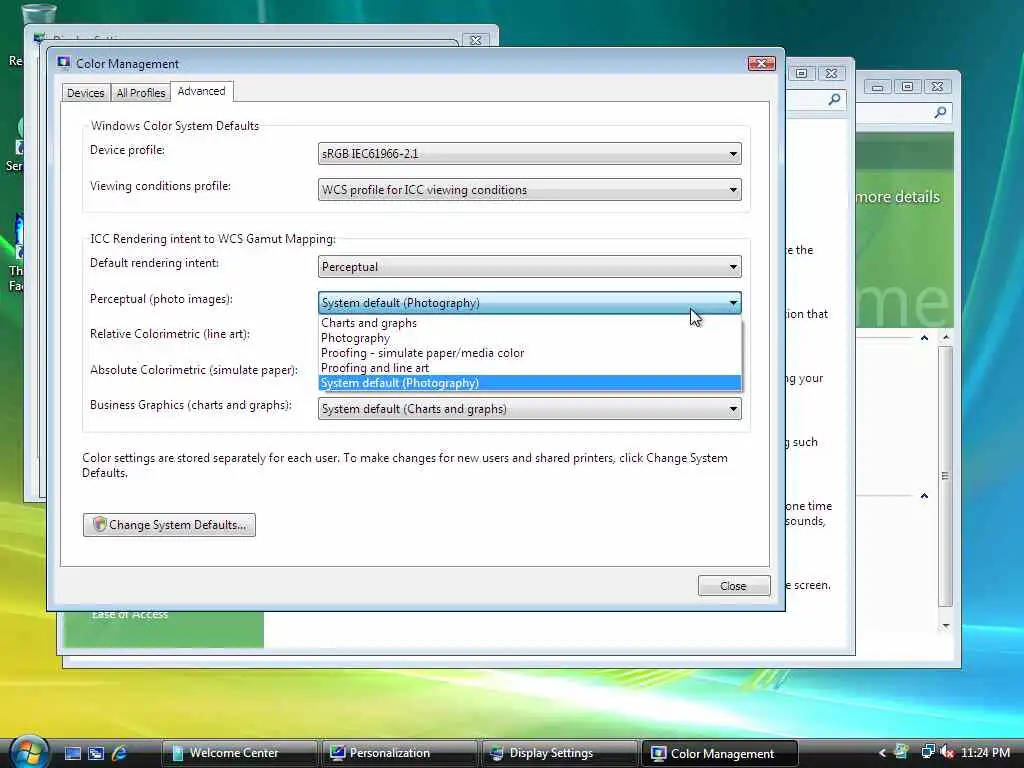Choose Proofing and line art option
1024x768 pixels.
tap(530, 368)
